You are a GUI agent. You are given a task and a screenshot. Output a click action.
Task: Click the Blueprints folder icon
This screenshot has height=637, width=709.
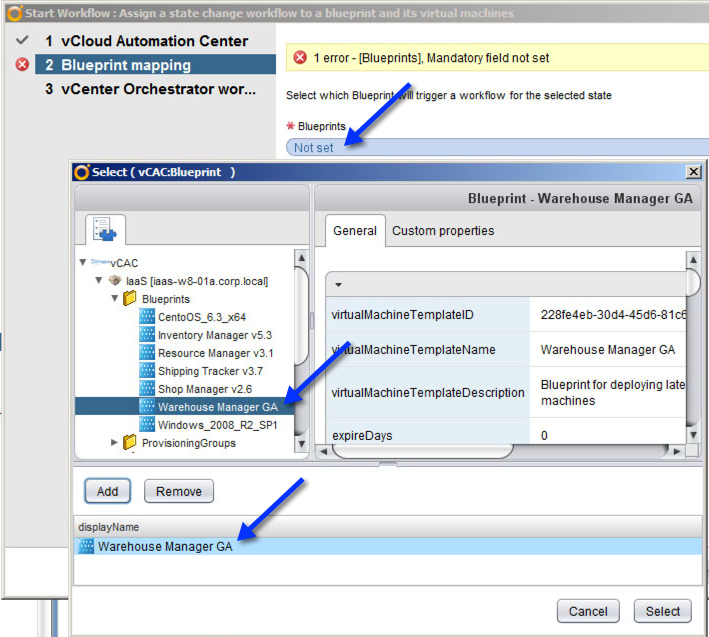point(130,298)
